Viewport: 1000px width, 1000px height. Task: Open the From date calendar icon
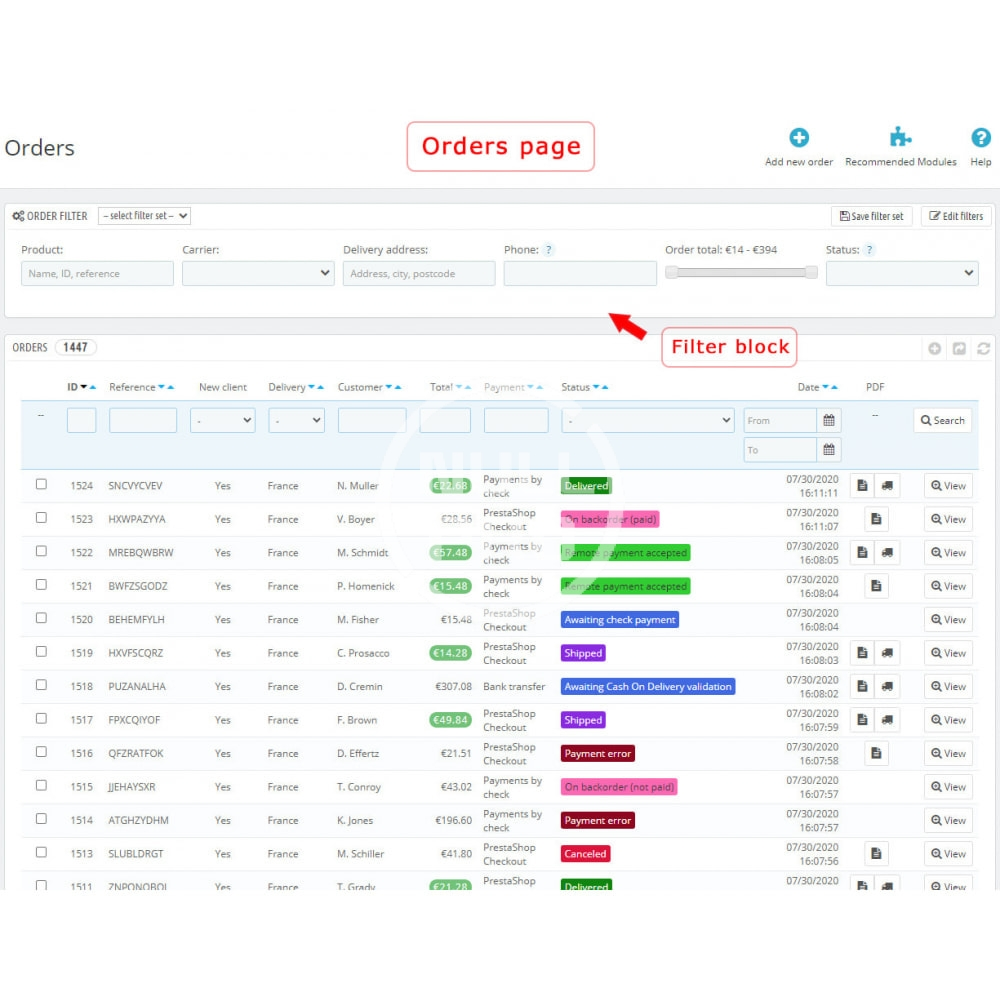(x=829, y=421)
